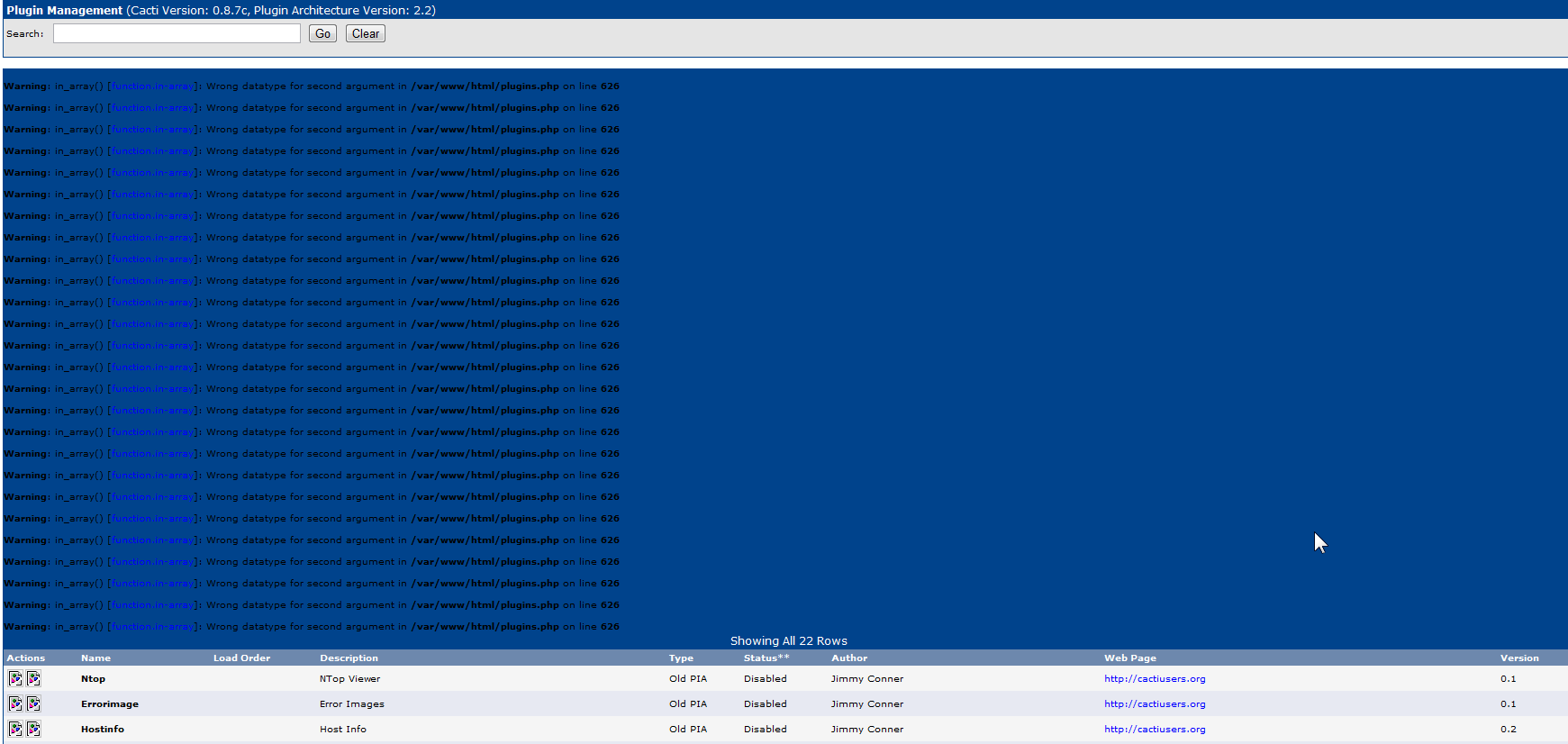This screenshot has height=744, width=1568.
Task: Click the Version column header
Action: pyautogui.click(x=1519, y=658)
